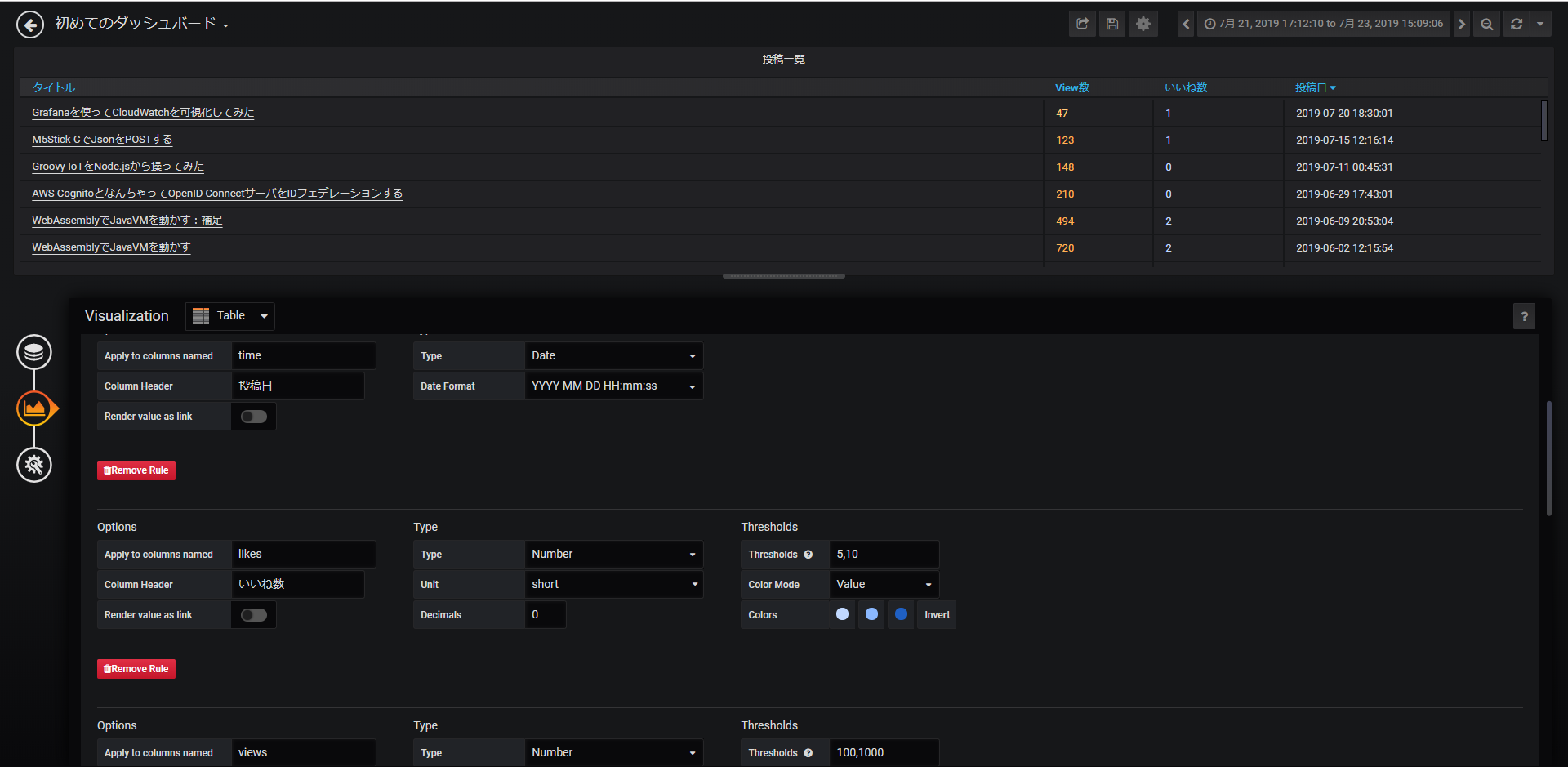
Task: Pick the third dark blue threshold color
Action: tap(901, 614)
